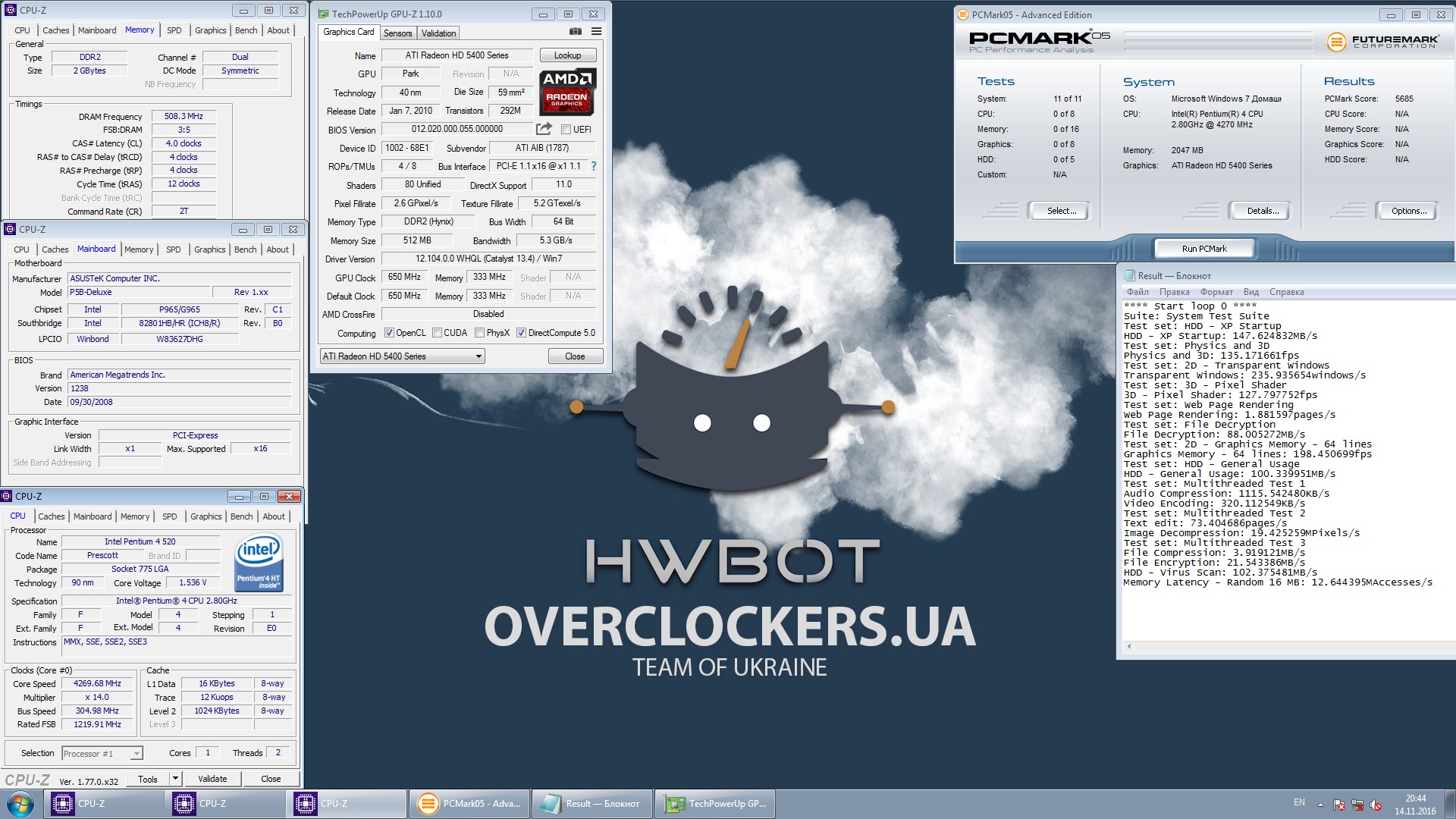Click the Notepad horizontal scrollbar left arrow

(x=1129, y=646)
